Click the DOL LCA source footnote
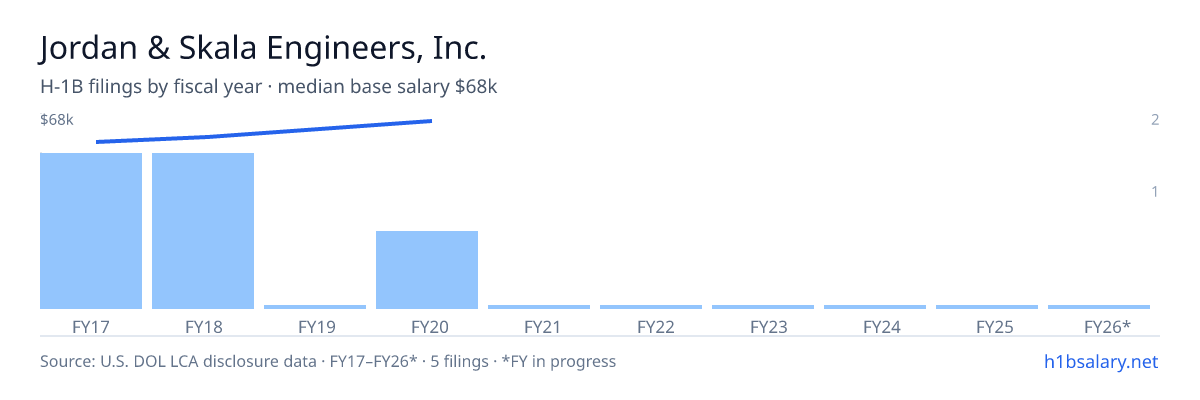Screen dimensions: 1200x400 328,361
